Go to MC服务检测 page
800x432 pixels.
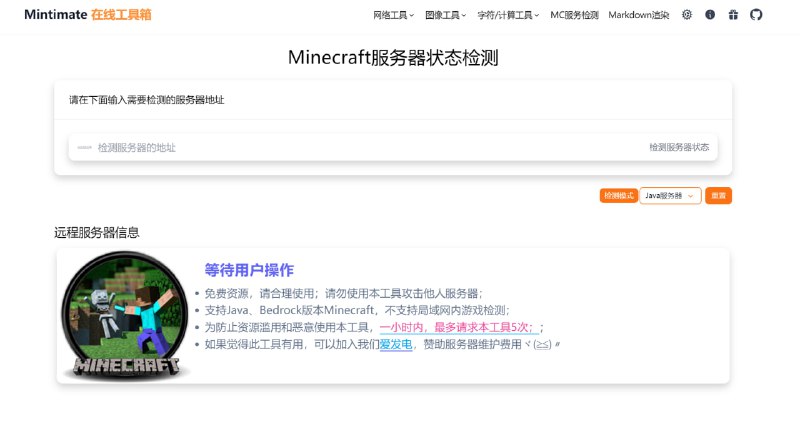pyautogui.click(x=574, y=15)
